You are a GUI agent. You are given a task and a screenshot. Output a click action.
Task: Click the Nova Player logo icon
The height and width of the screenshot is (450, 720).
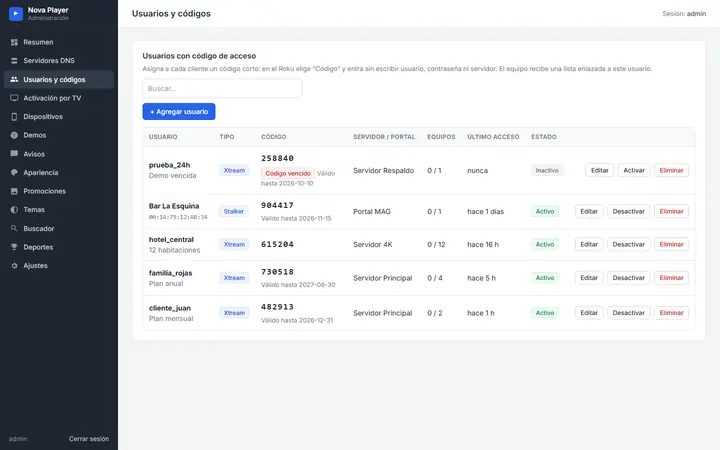(16, 14)
